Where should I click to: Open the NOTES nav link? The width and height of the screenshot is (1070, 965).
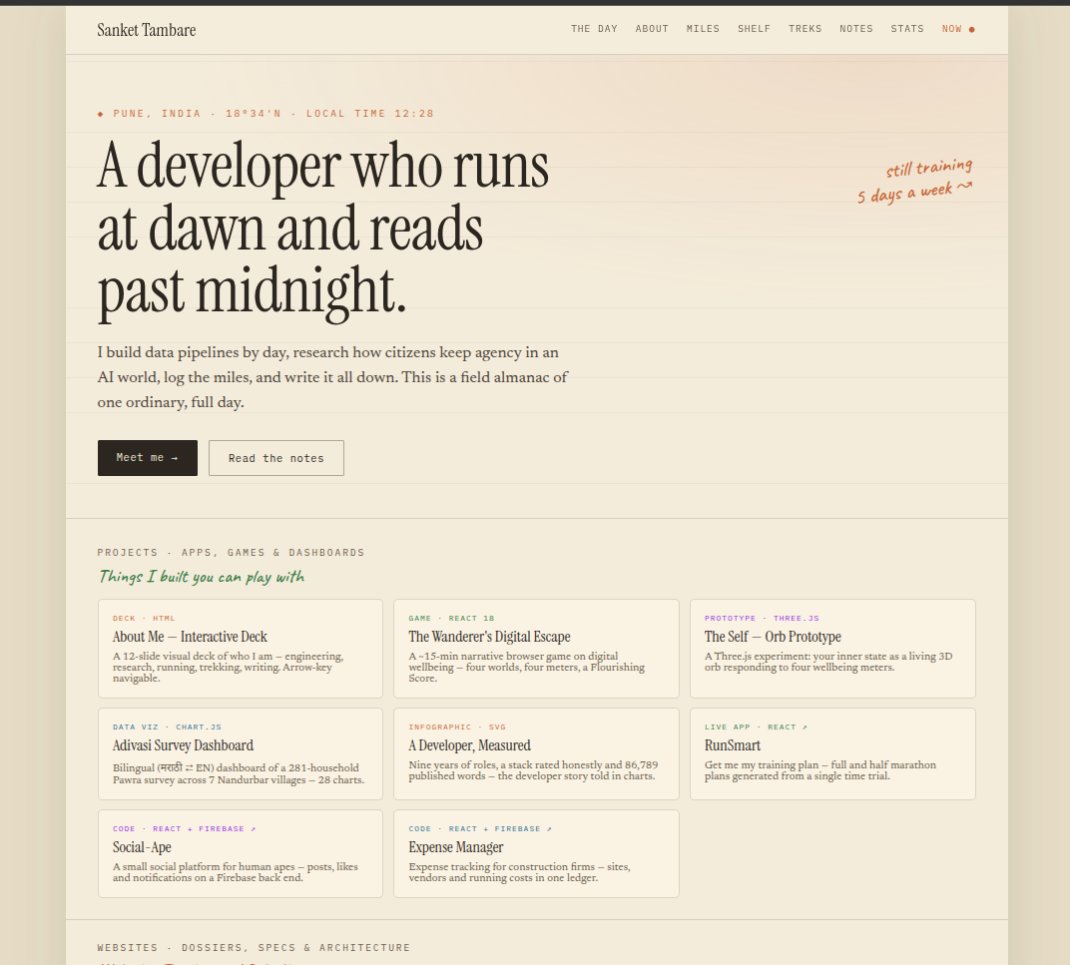(x=856, y=29)
